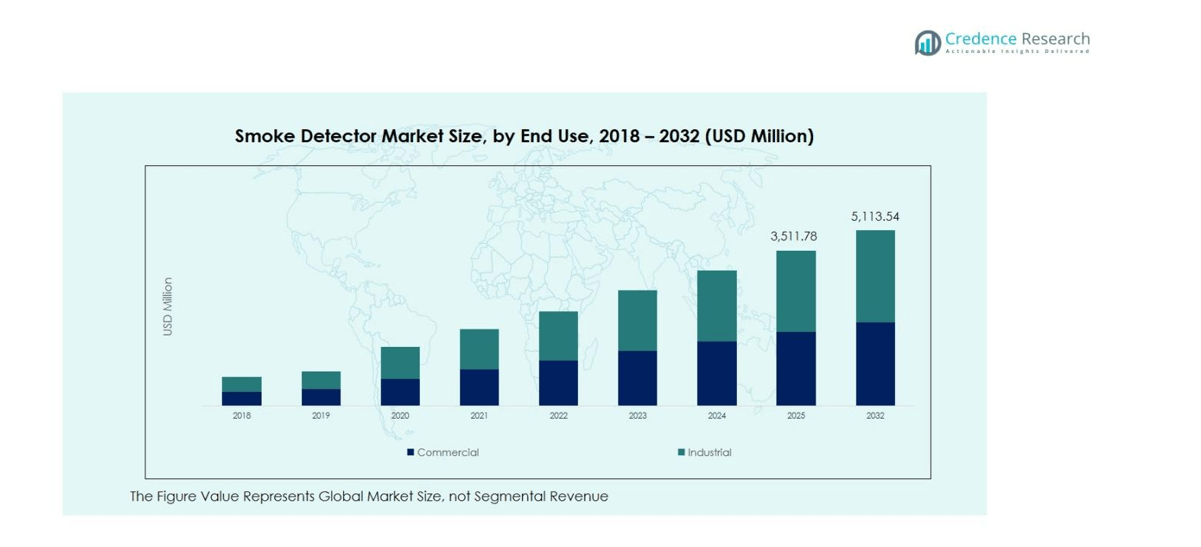Click the Industrial segment of the 2032 bar

pos(875,276)
